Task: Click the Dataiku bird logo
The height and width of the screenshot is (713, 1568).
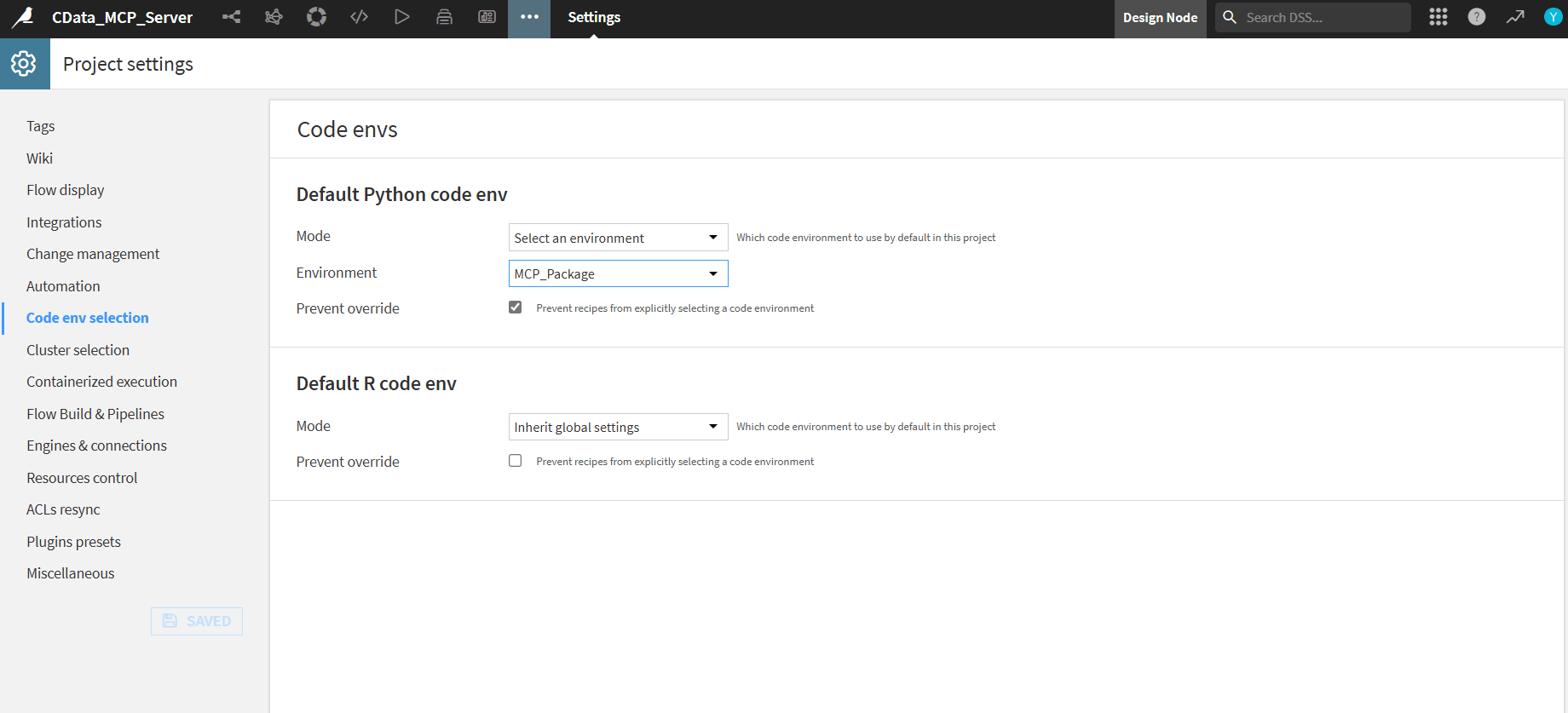Action: (x=23, y=17)
